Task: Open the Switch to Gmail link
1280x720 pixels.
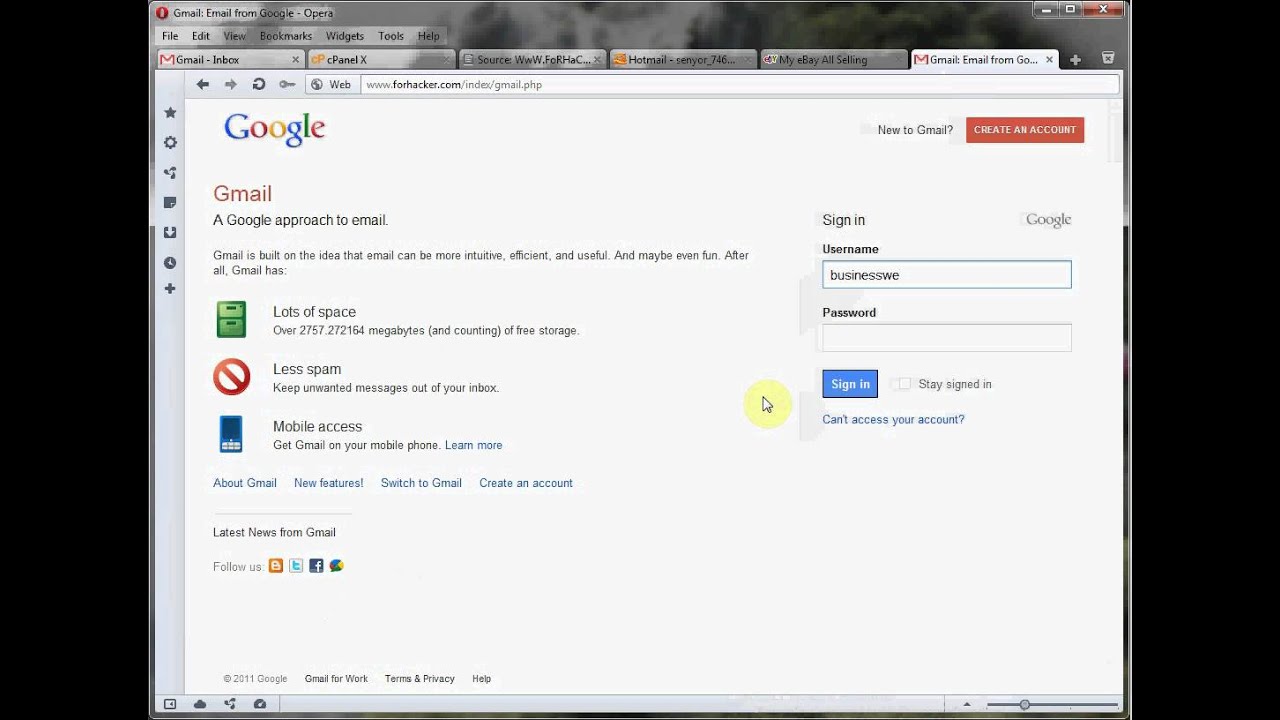Action: click(421, 483)
